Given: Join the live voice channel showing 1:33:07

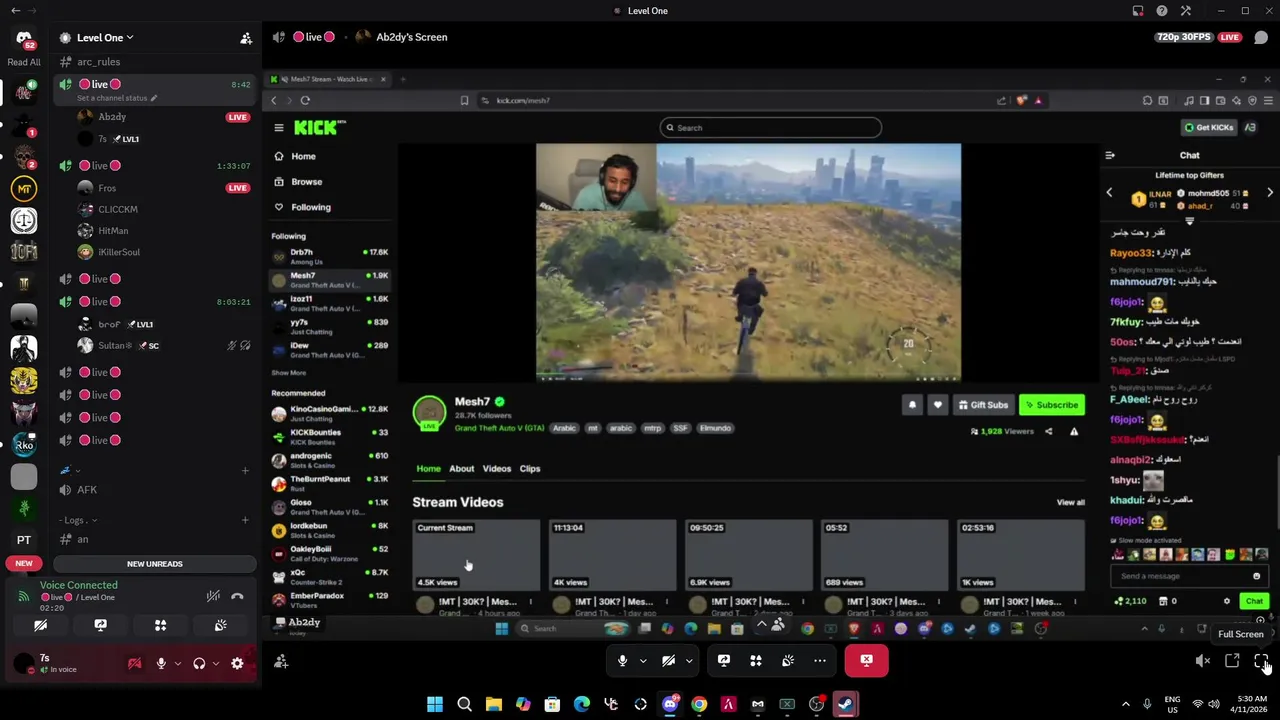Looking at the screenshot, I should tap(155, 166).
